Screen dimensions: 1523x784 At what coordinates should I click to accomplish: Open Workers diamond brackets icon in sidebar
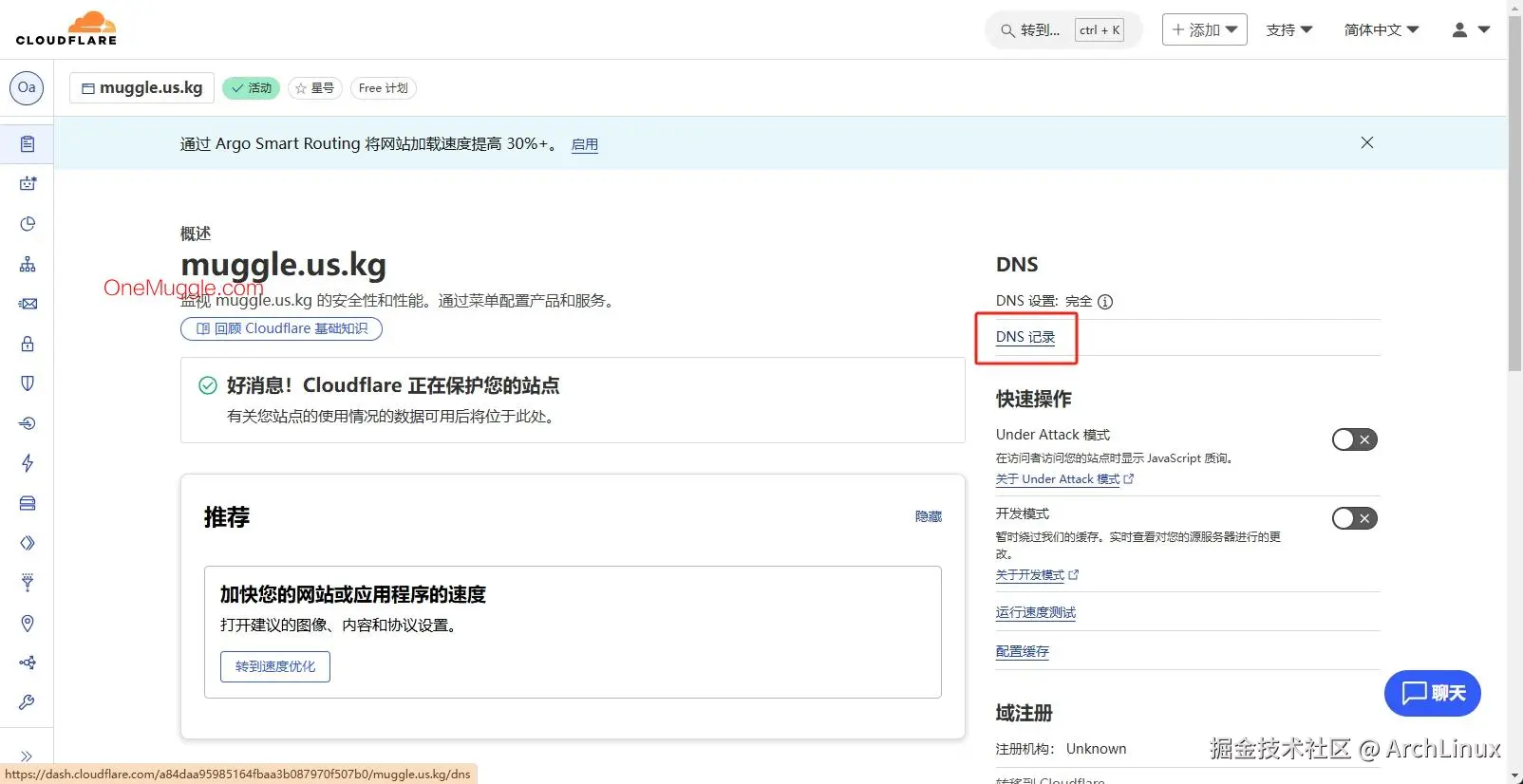click(28, 543)
